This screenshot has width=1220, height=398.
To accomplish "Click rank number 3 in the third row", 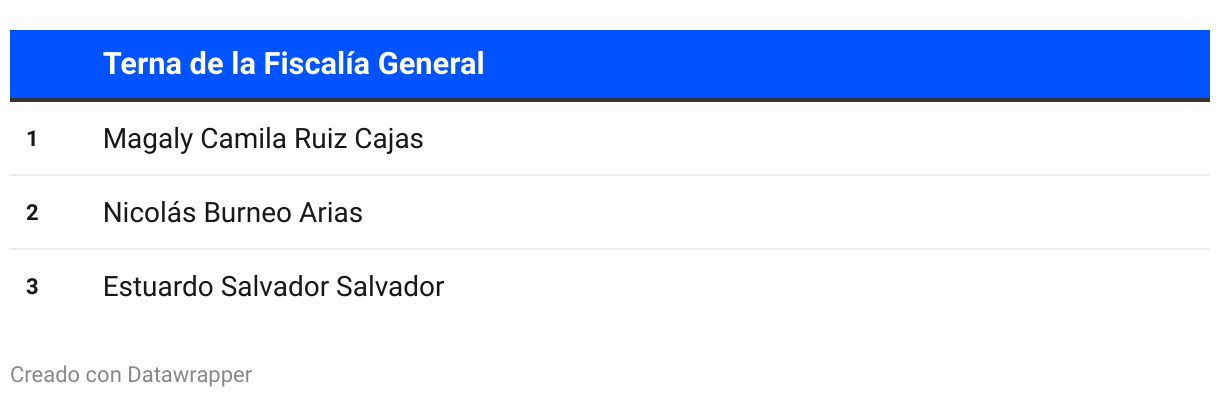I will click(32, 287).
